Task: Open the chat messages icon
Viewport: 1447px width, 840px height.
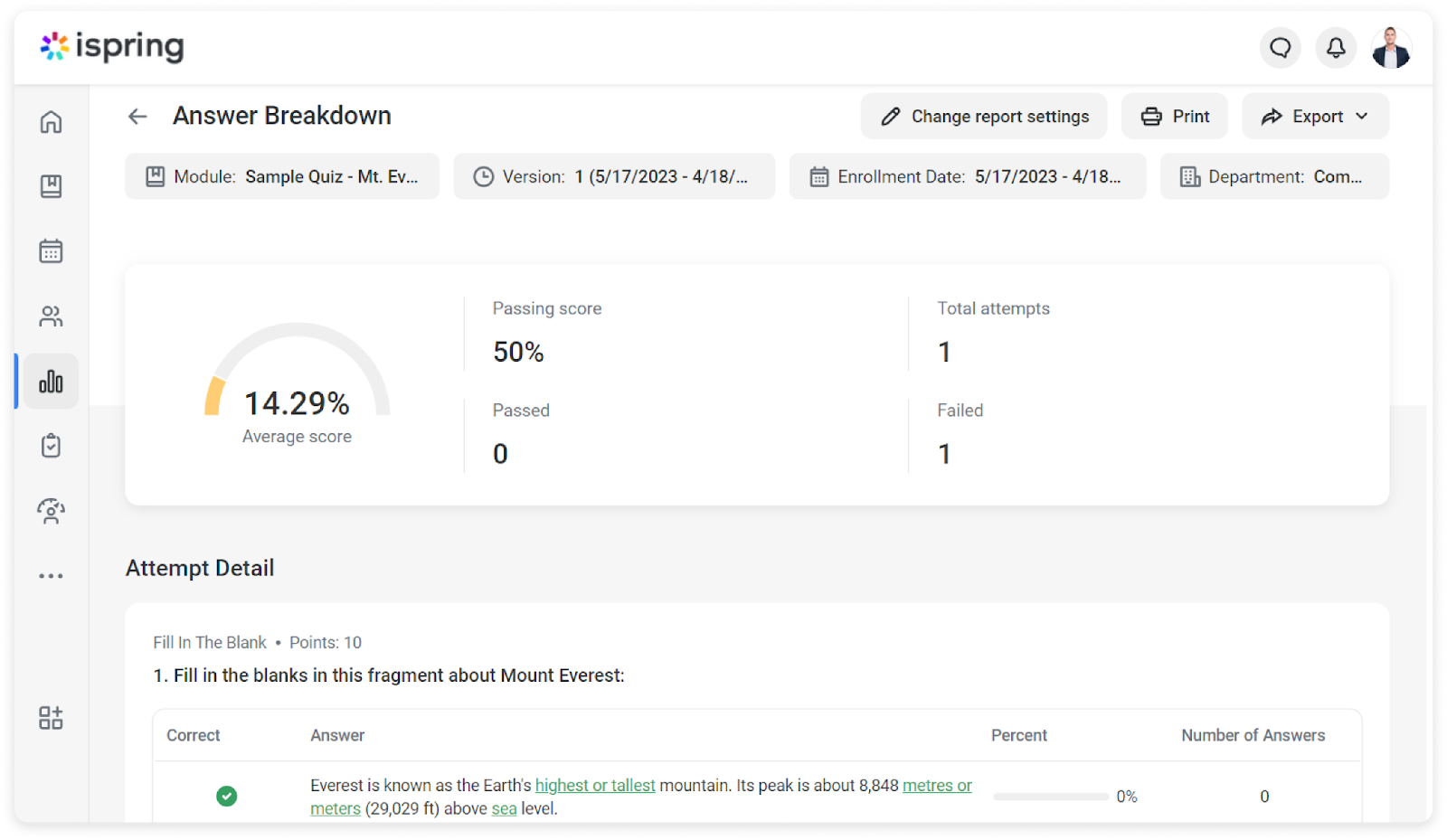Action: [1280, 47]
